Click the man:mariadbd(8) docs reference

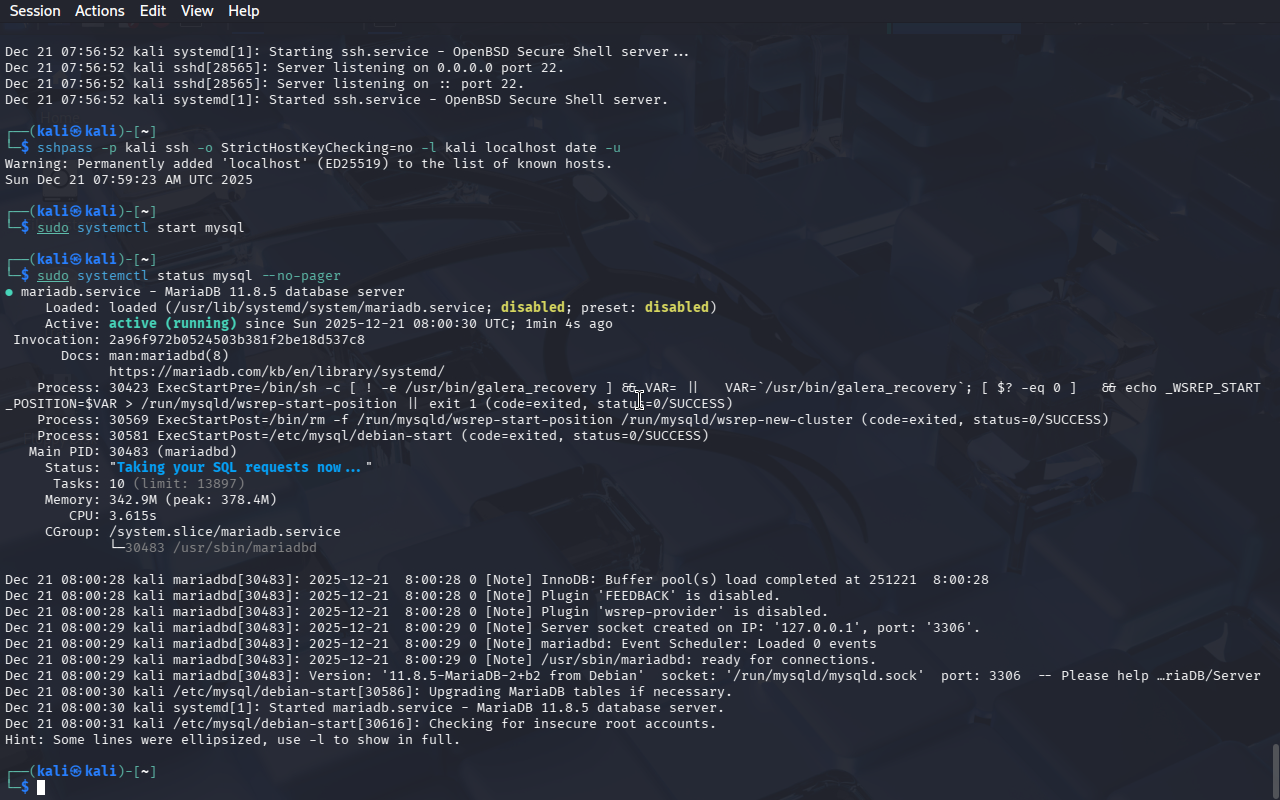click(x=169, y=356)
